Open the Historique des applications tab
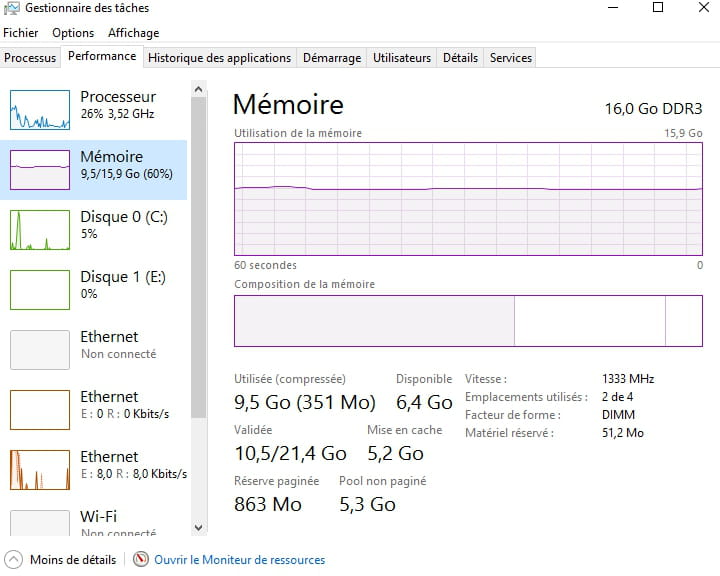 [x=219, y=58]
